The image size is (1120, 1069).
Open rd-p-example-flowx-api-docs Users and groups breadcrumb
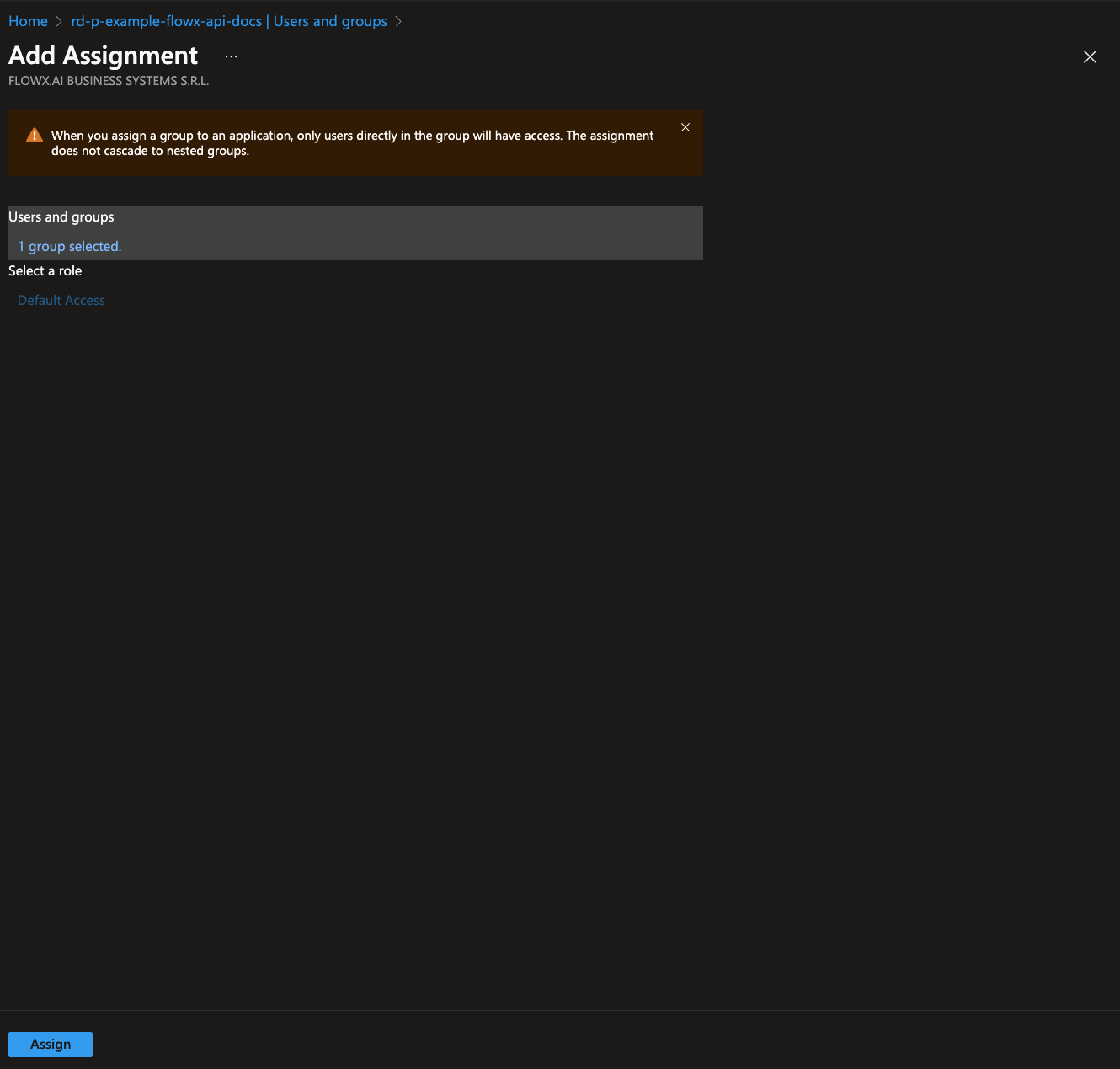tap(229, 21)
